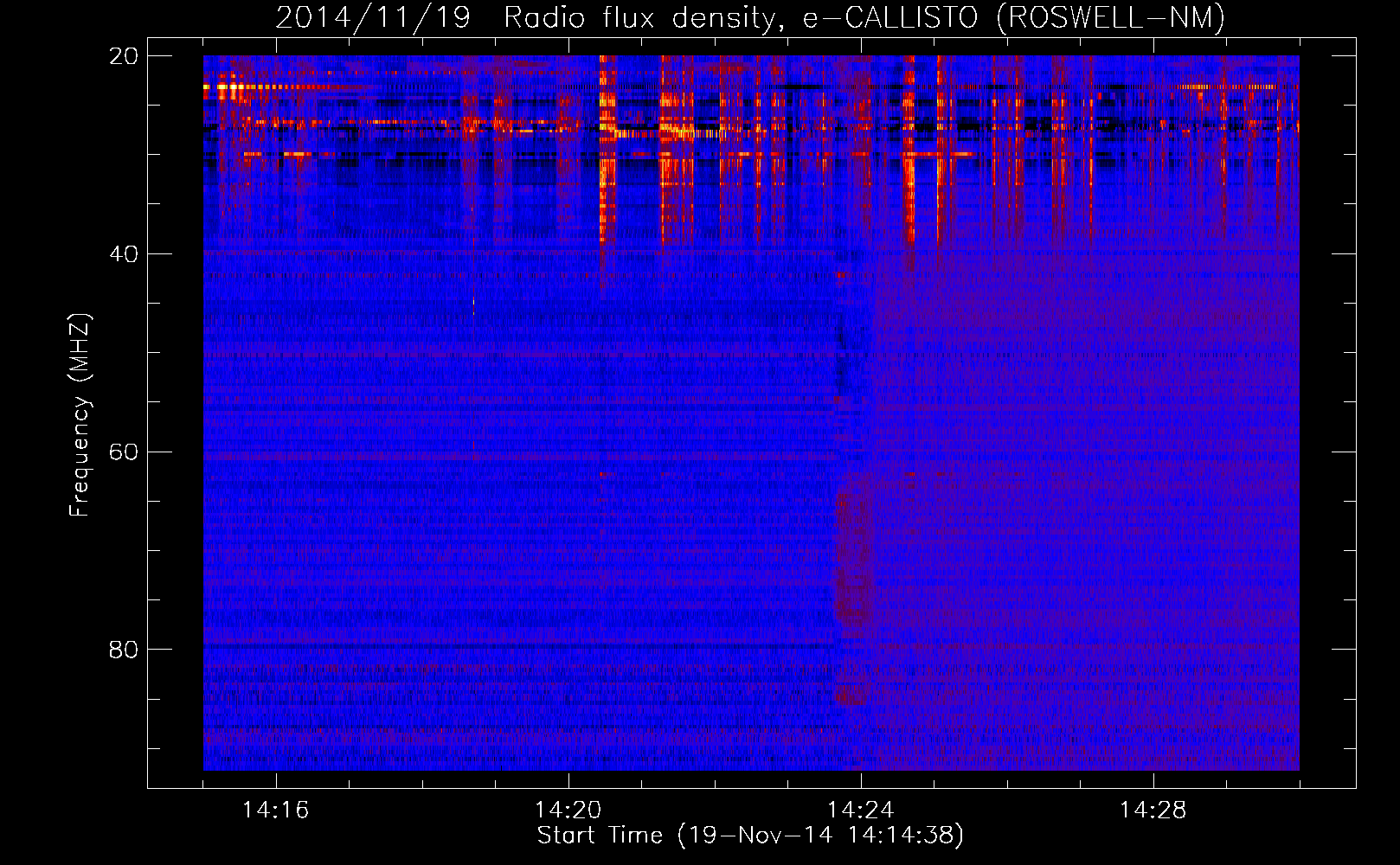The width and height of the screenshot is (1400, 865).
Task: Click the 'Frequency (MHZ)' axis label
Action: pos(80,415)
